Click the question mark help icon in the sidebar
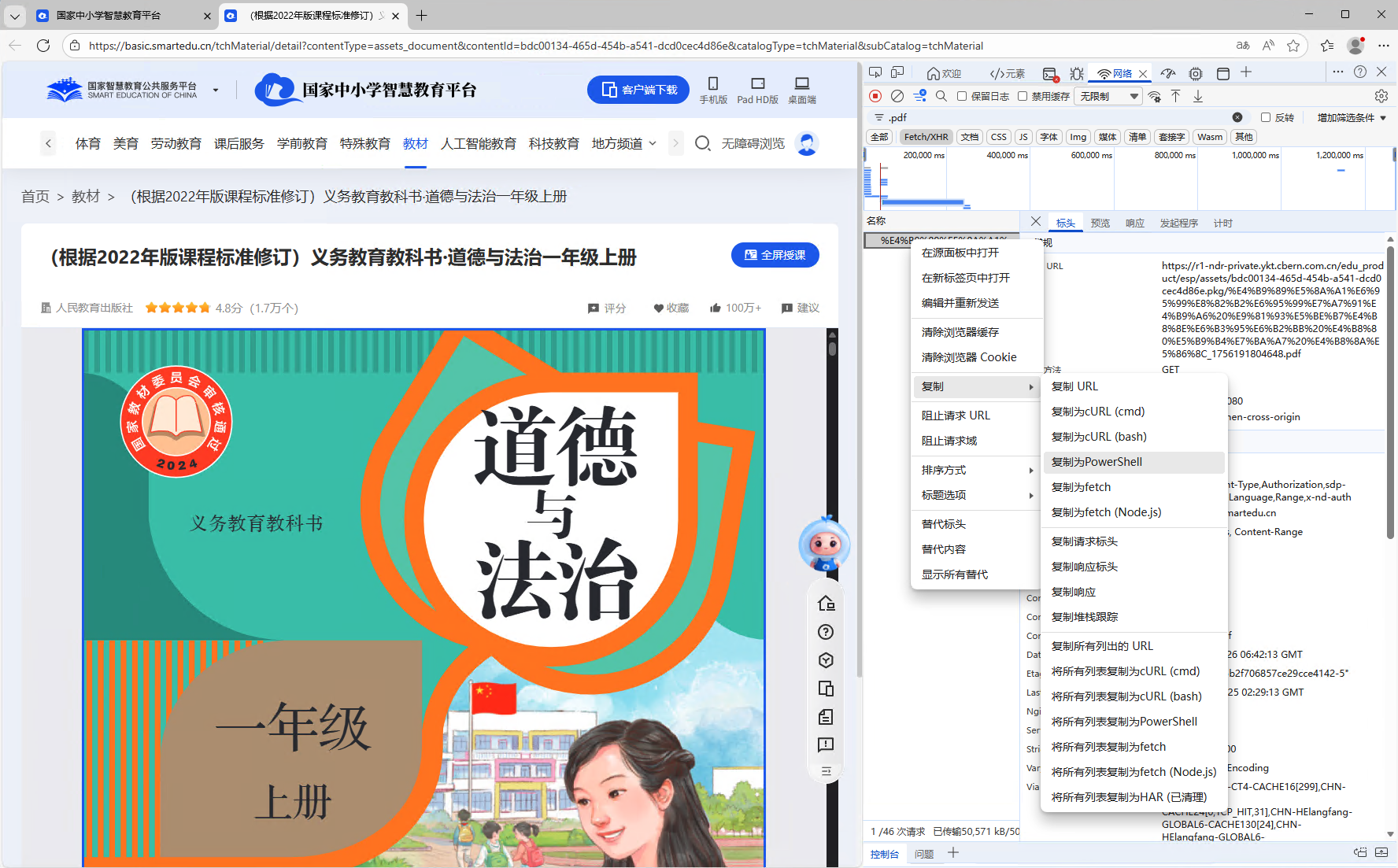 click(x=826, y=632)
